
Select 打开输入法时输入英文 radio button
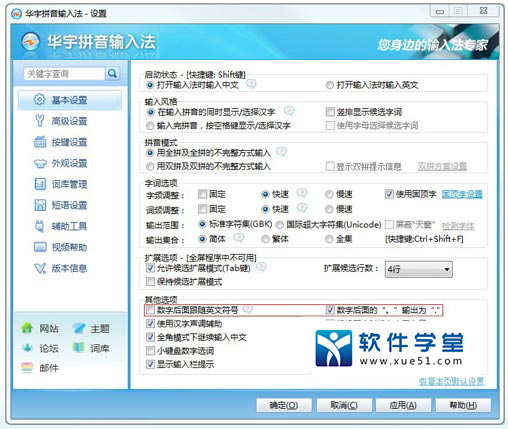329,85
